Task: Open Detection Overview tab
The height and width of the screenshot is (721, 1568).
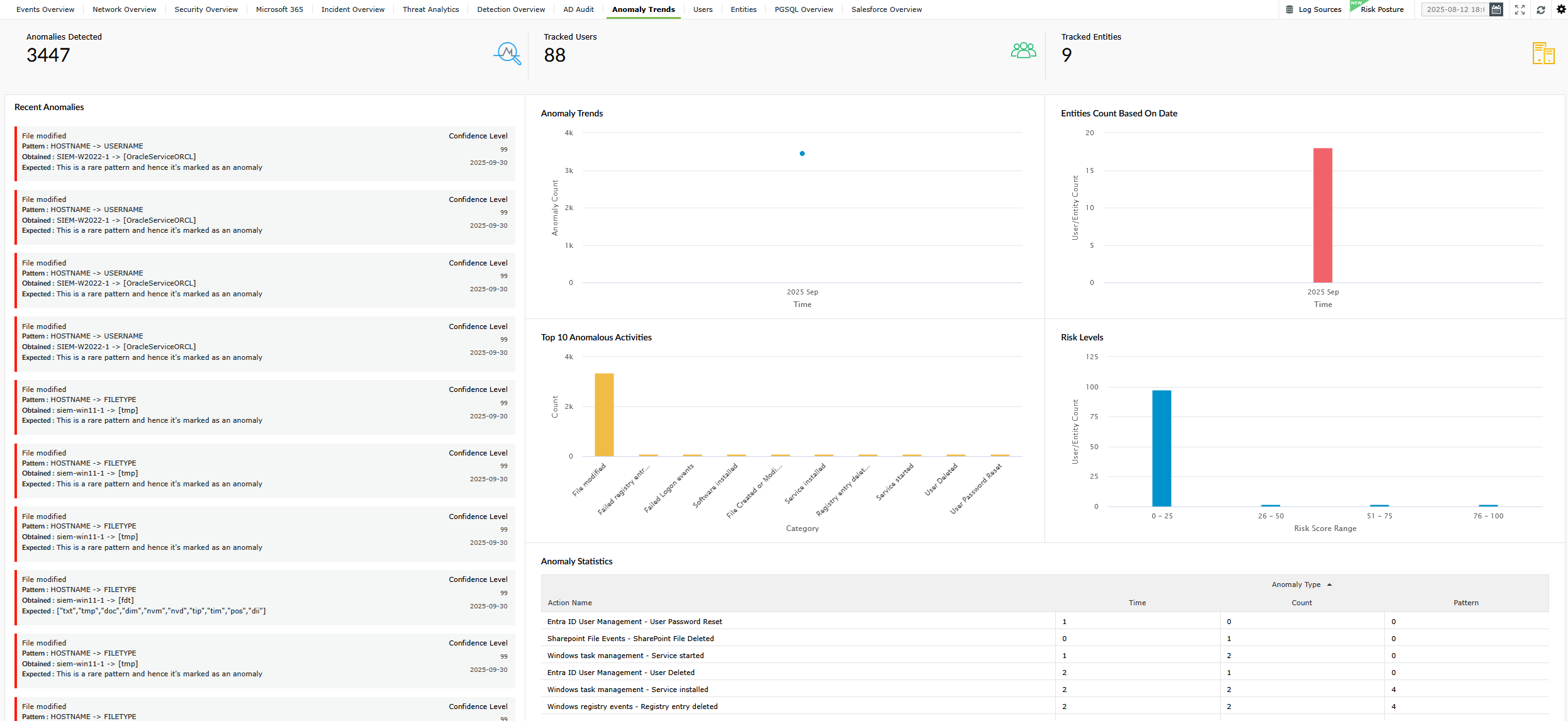Action: point(511,9)
